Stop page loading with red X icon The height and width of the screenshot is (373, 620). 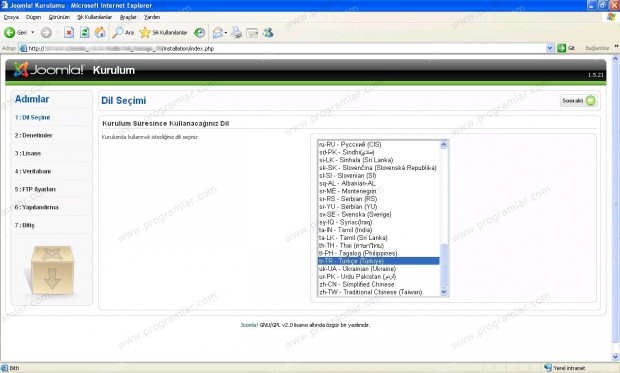69,32
